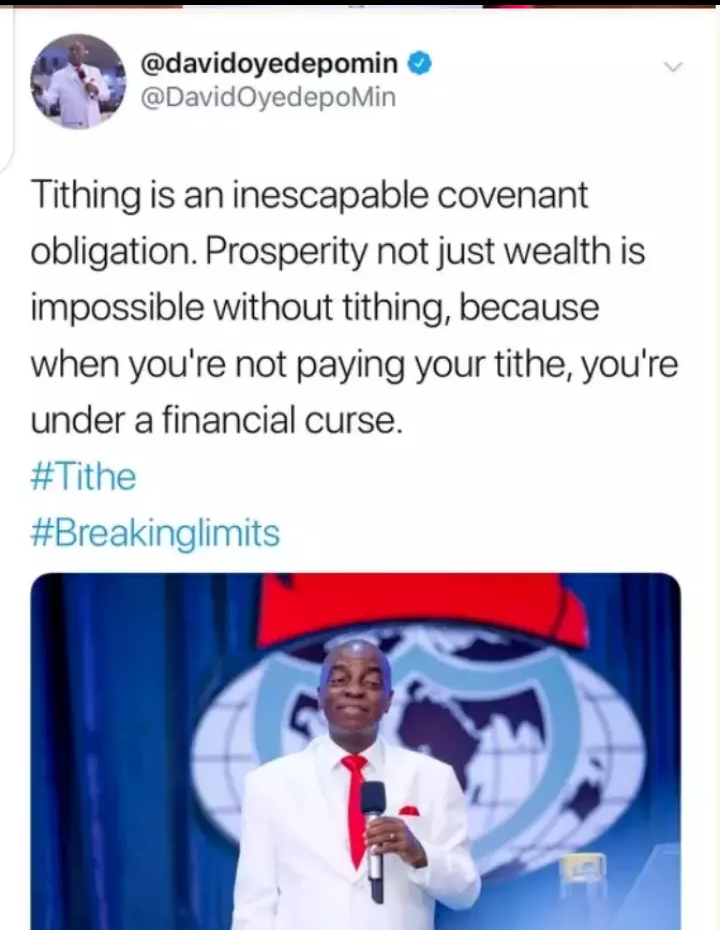Click the phrase "impossible without tithing"
720x930 pixels.
pyautogui.click(x=238, y=307)
